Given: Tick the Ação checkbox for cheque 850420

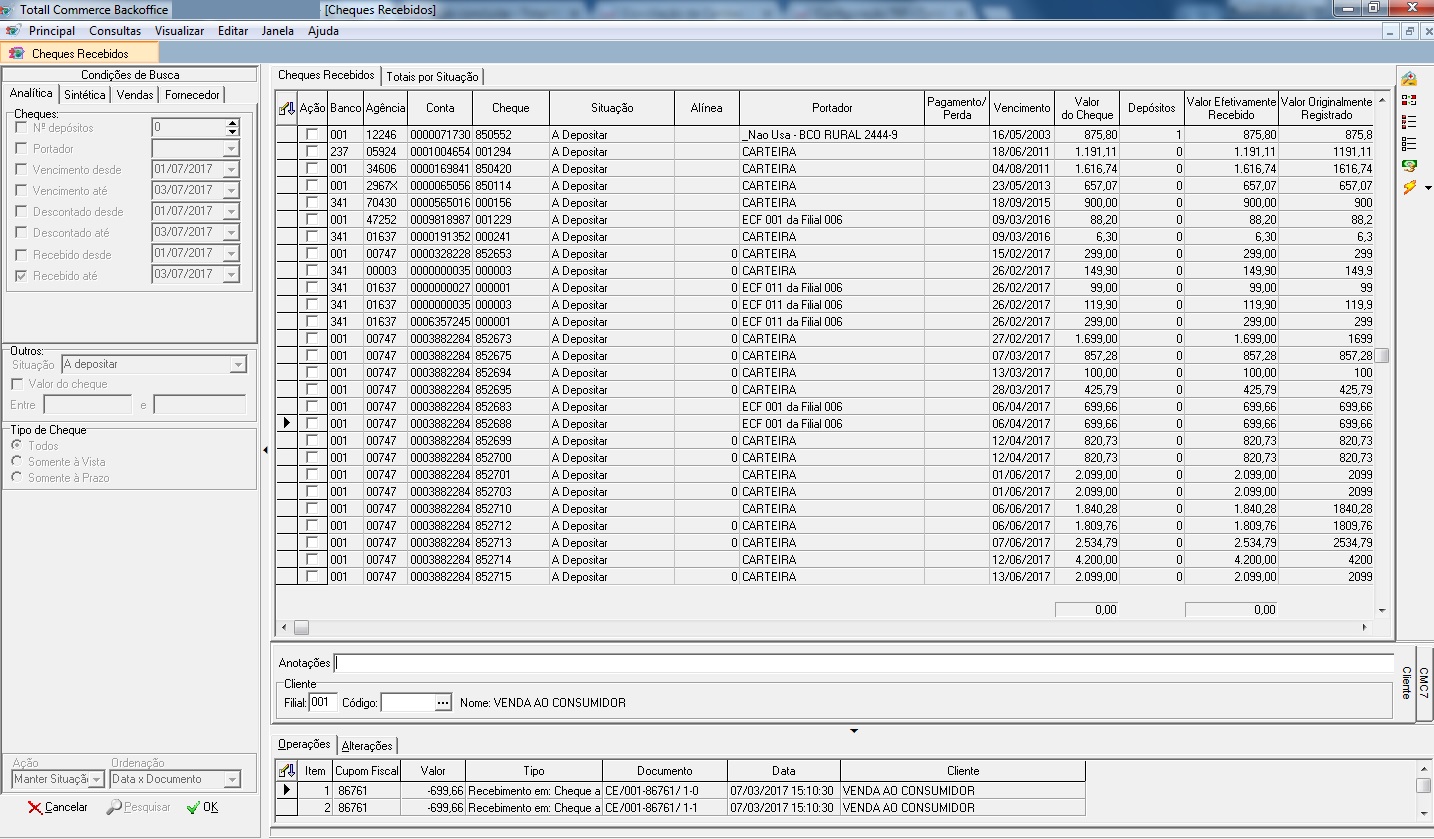Looking at the screenshot, I should (313, 169).
